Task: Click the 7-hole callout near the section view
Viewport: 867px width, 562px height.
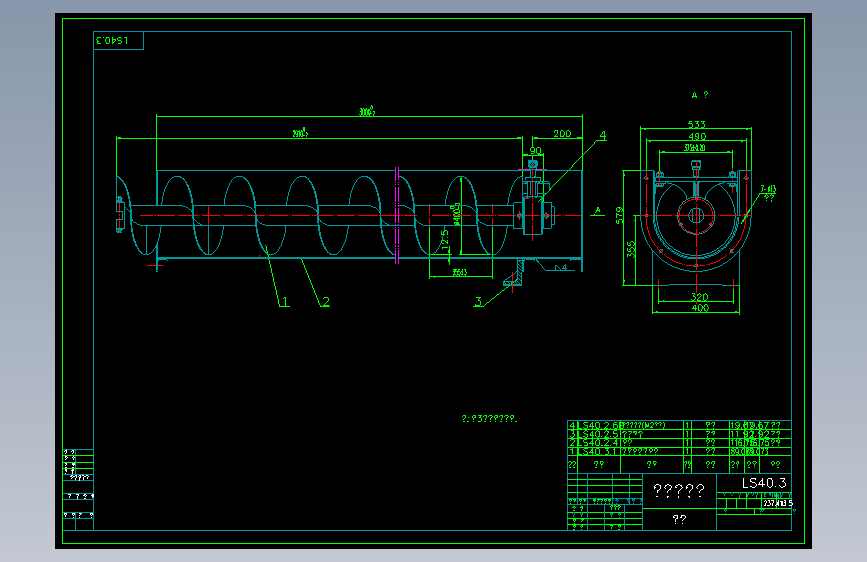Action: pos(768,189)
